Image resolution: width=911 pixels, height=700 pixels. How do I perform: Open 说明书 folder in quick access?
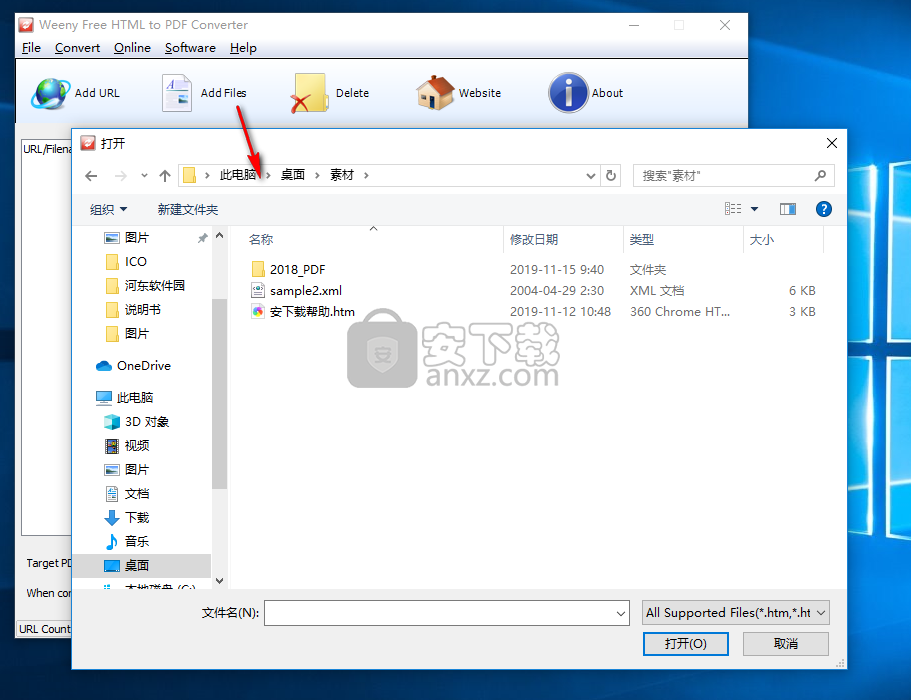pos(142,310)
